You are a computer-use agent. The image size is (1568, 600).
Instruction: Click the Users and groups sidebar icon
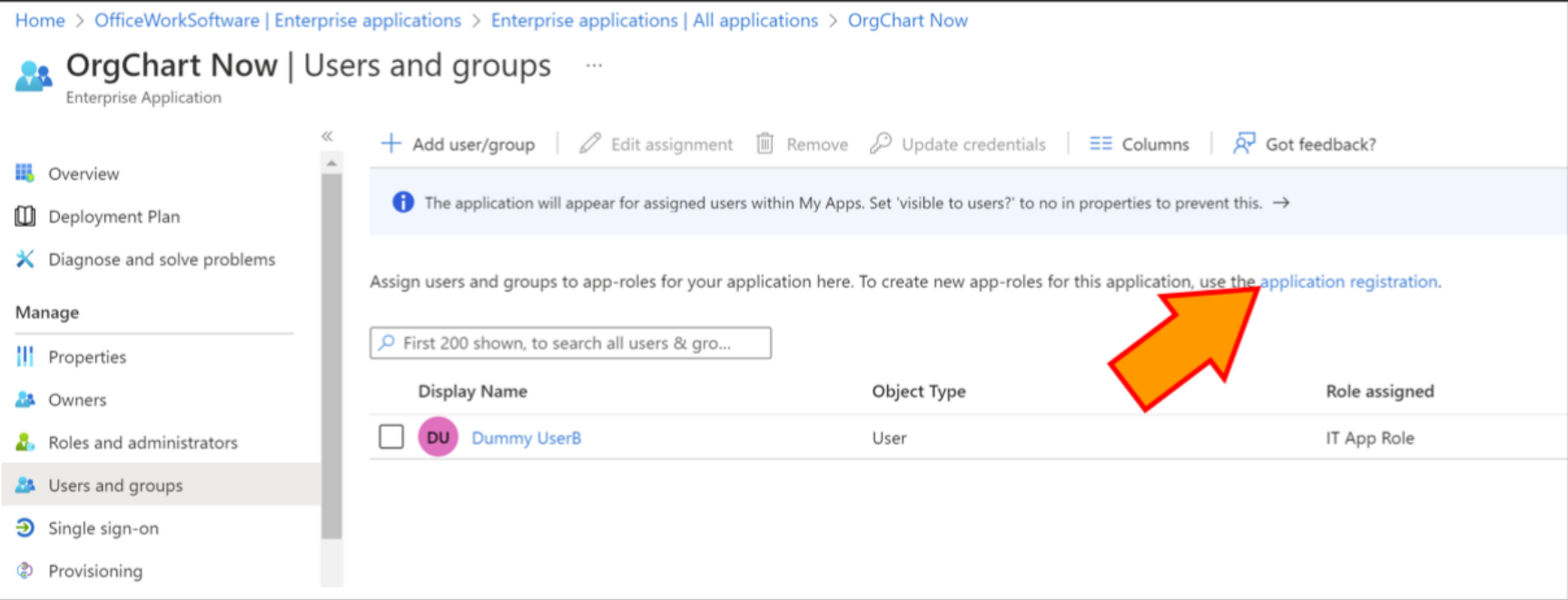tap(25, 485)
